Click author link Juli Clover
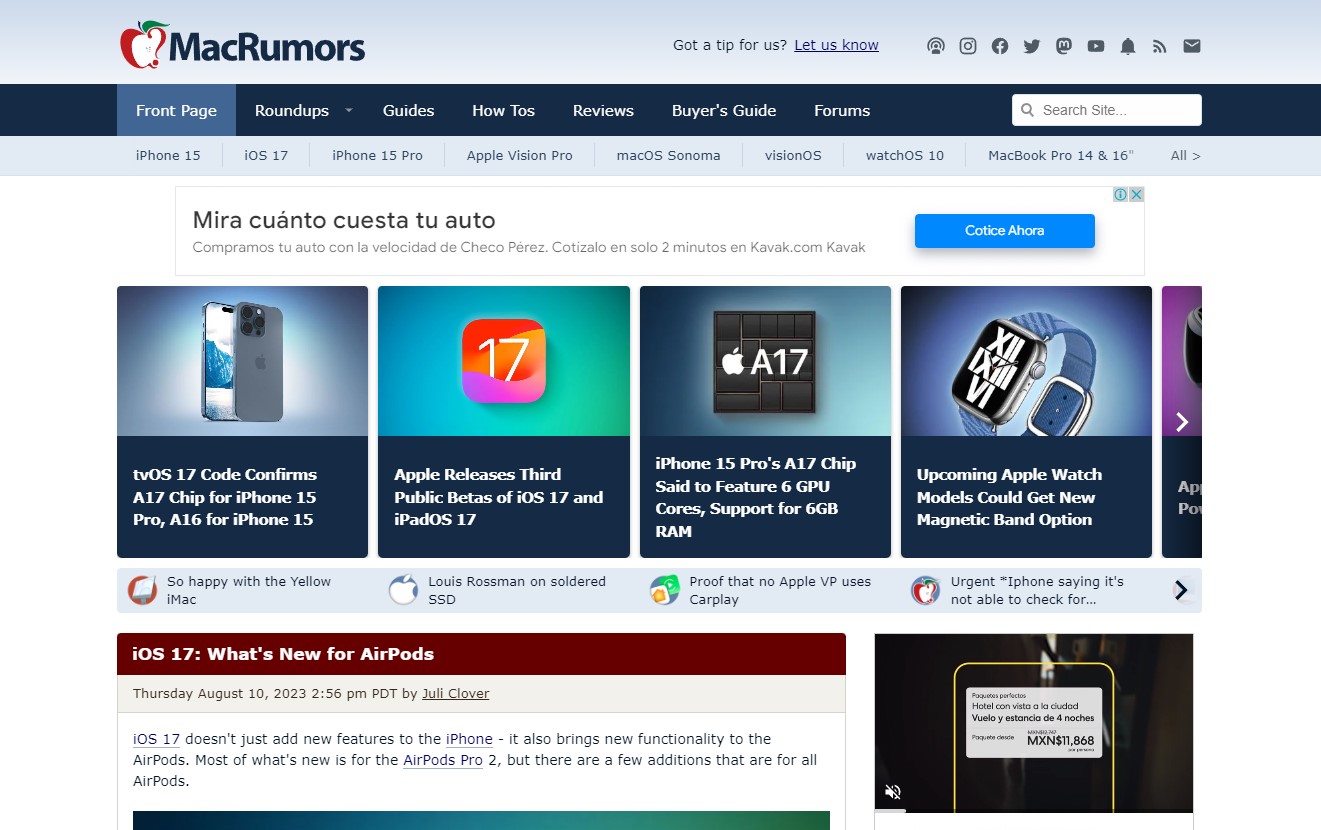1321x830 pixels. click(455, 693)
